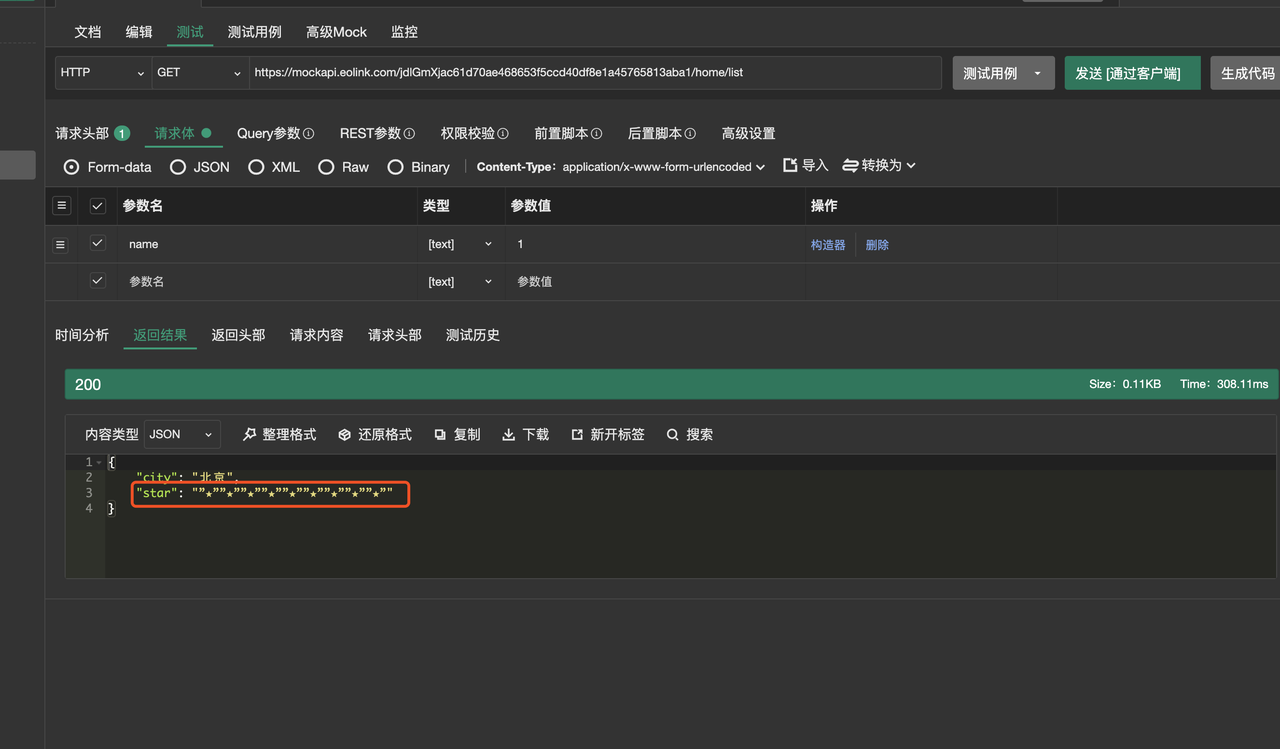Open name row [text] type dropdown

460,244
